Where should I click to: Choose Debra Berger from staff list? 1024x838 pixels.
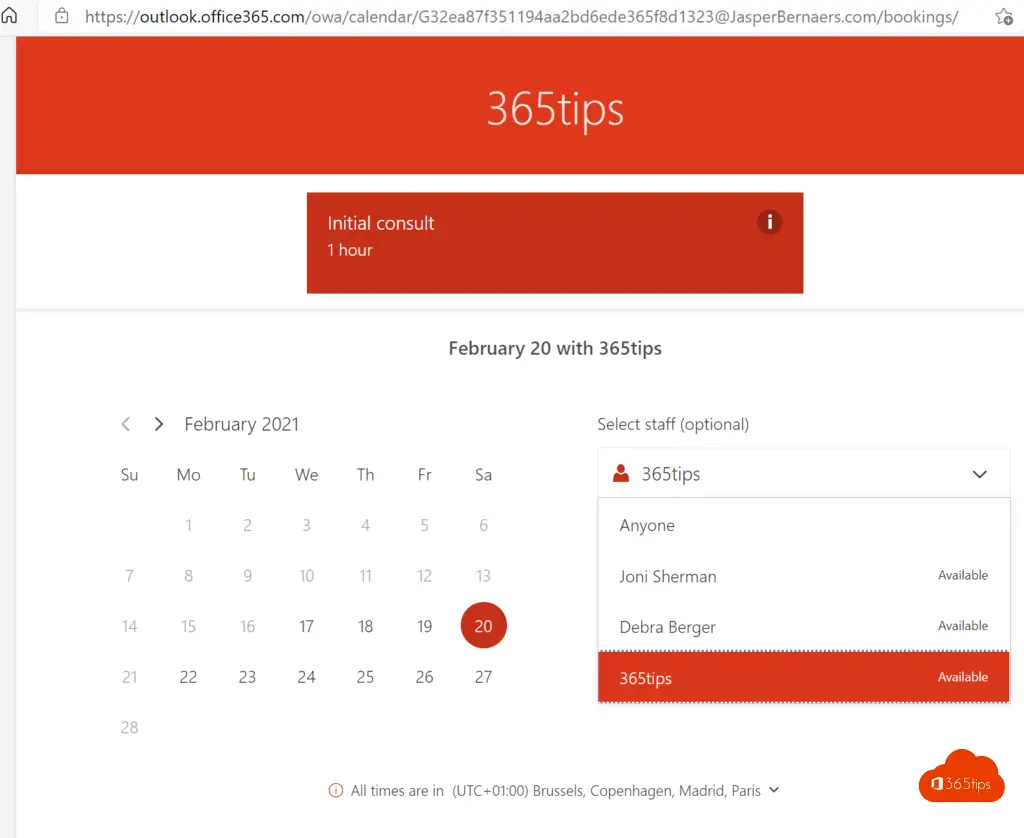click(803, 626)
